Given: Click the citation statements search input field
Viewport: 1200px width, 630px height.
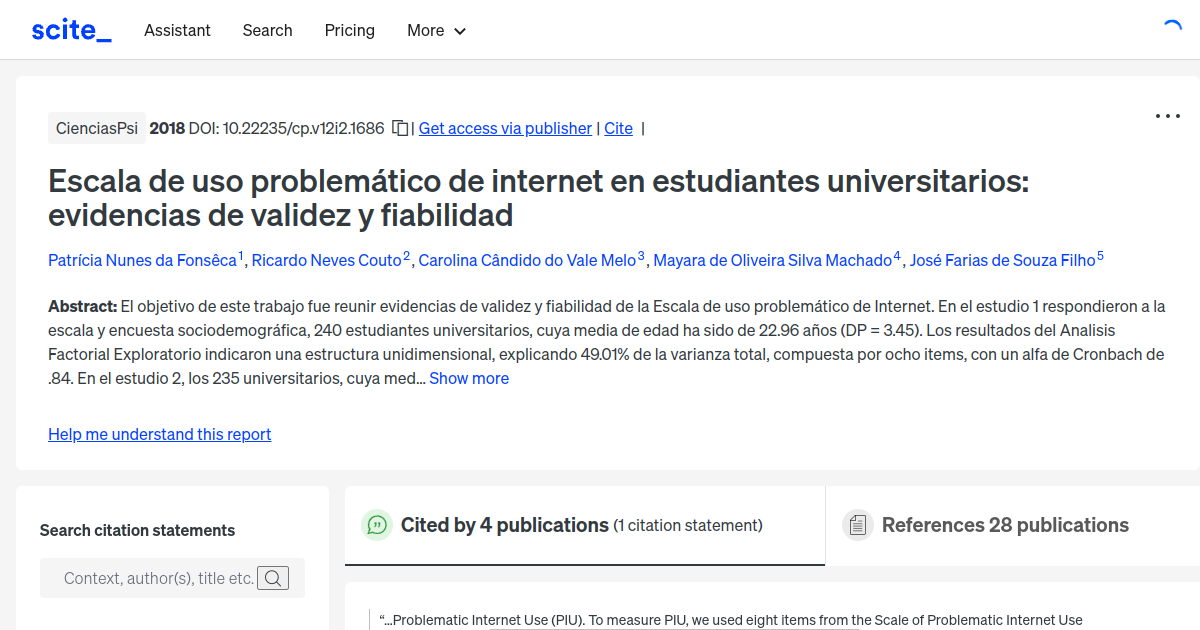Looking at the screenshot, I should (160, 577).
